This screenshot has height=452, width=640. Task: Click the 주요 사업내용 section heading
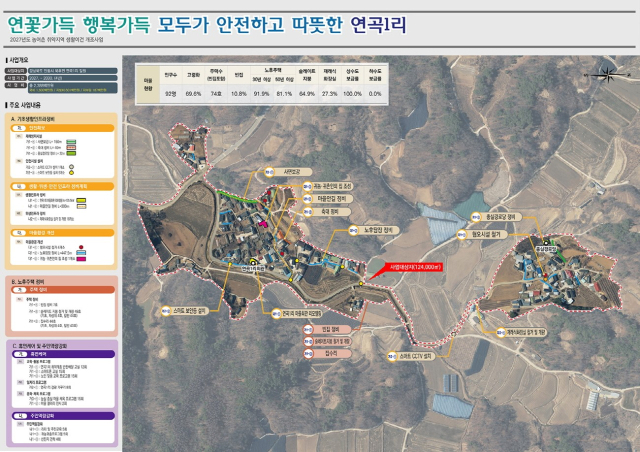pos(23,105)
